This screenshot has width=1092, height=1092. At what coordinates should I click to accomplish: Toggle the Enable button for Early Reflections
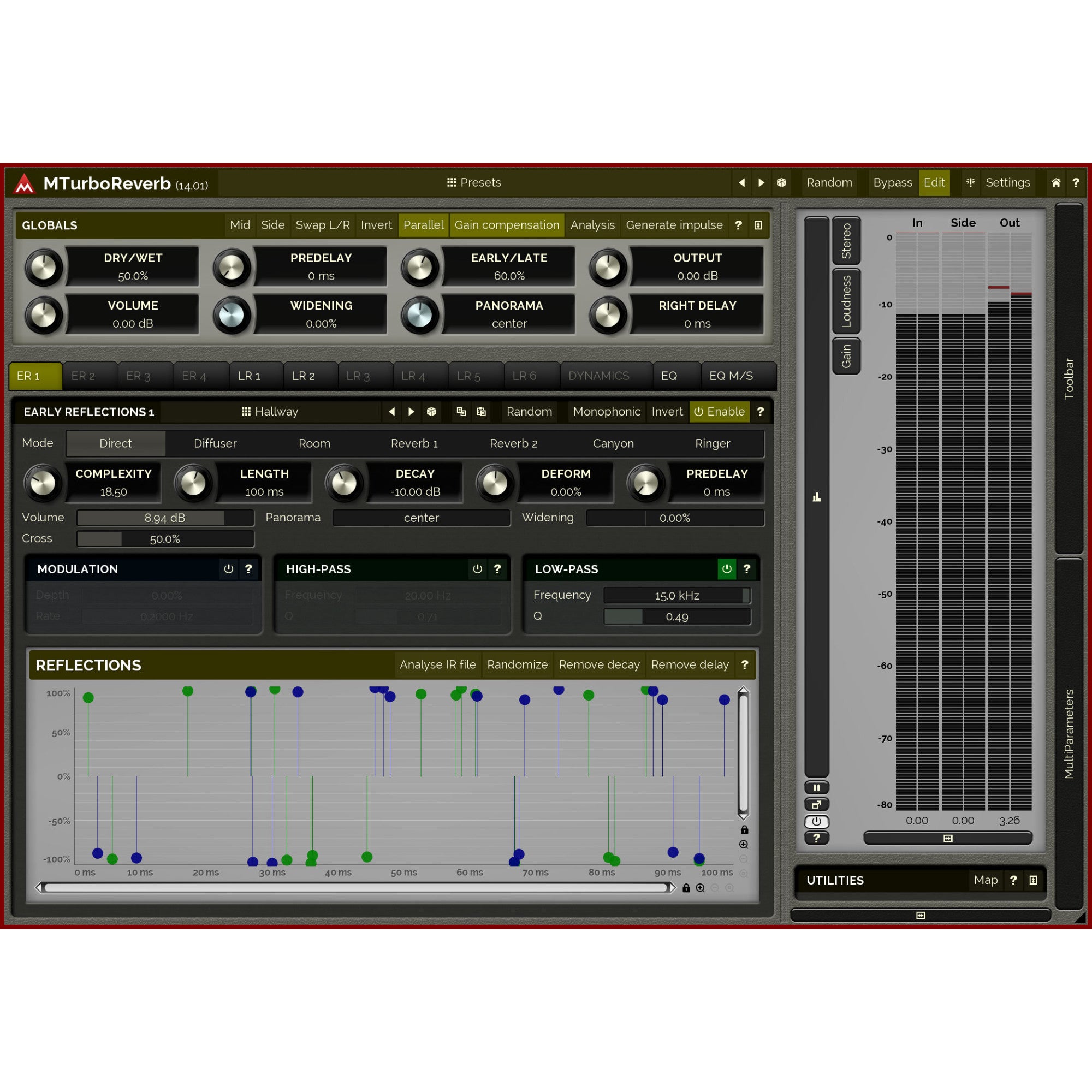(720, 412)
